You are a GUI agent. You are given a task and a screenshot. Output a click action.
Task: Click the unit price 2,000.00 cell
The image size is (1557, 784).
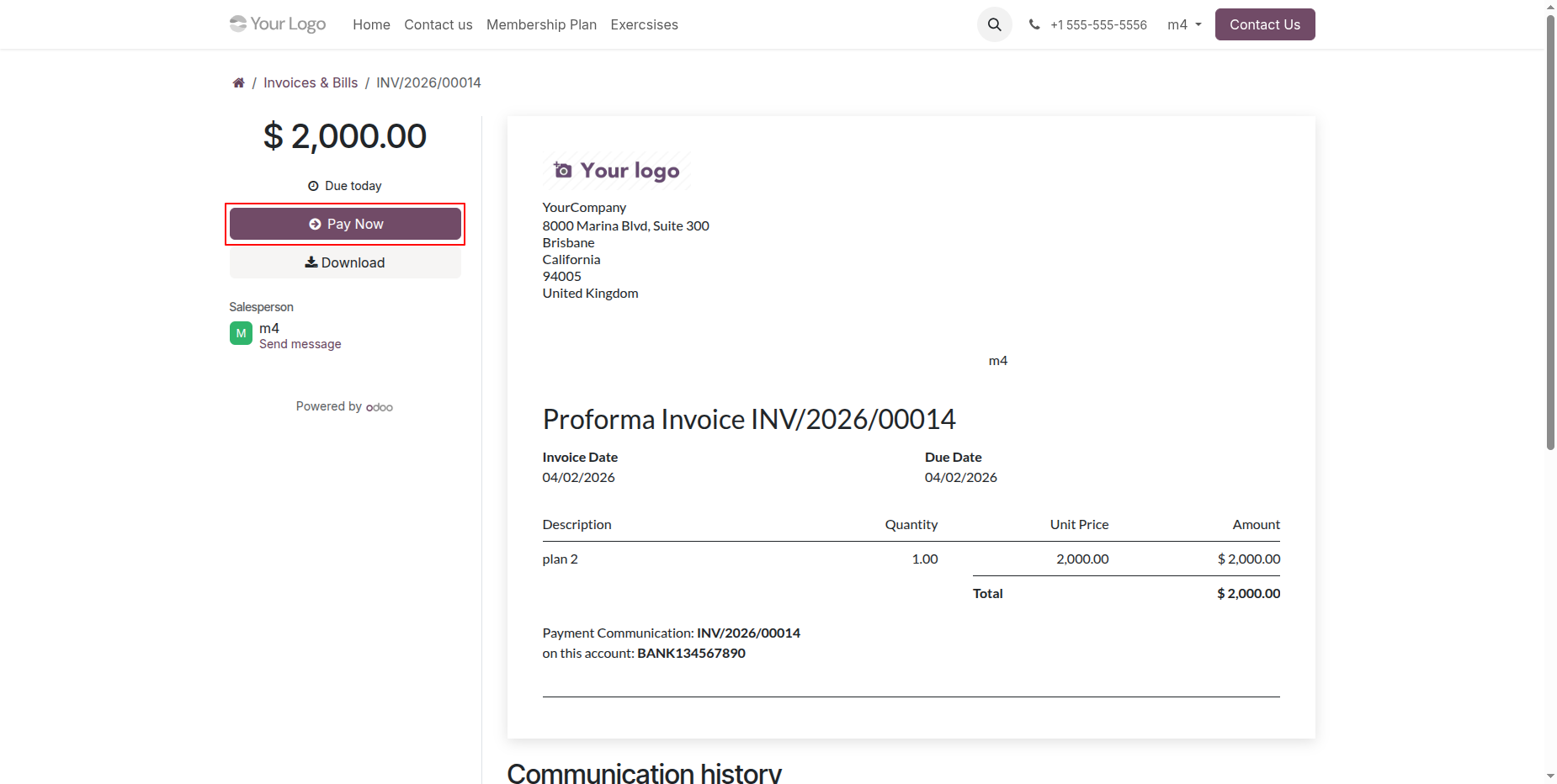point(1082,559)
